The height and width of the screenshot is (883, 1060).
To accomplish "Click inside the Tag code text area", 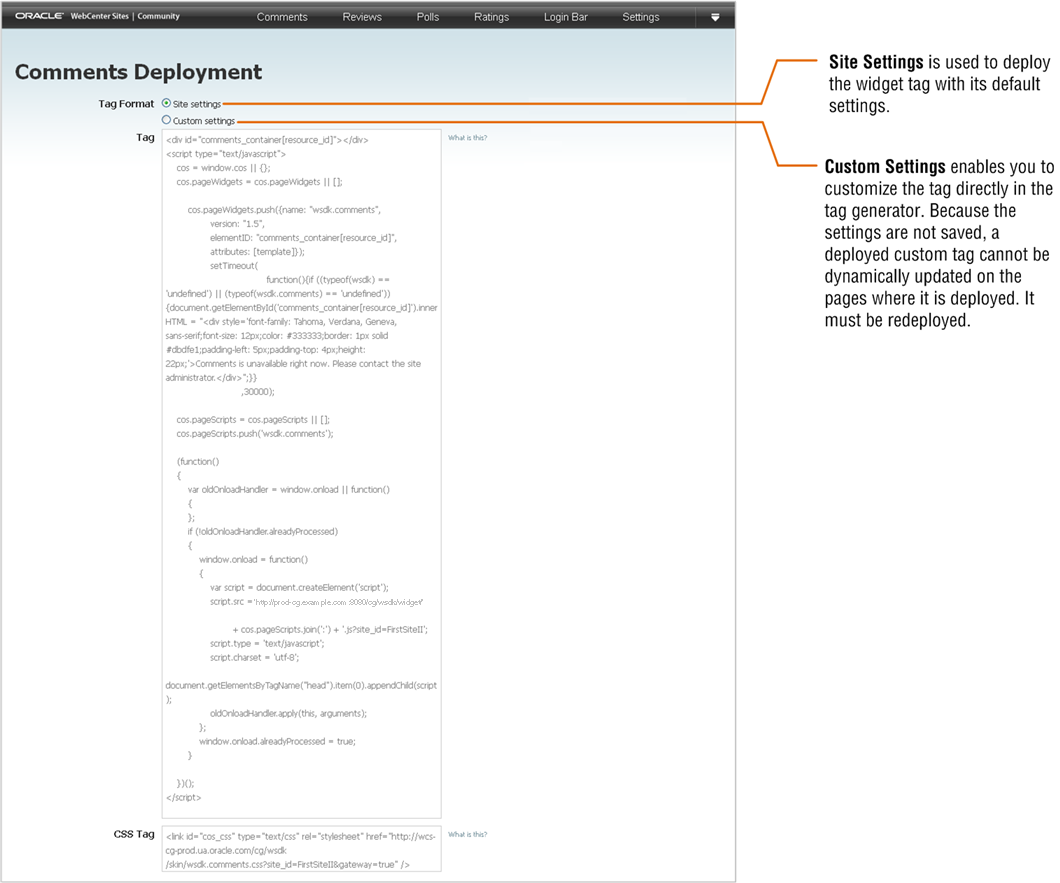I will (x=302, y=474).
